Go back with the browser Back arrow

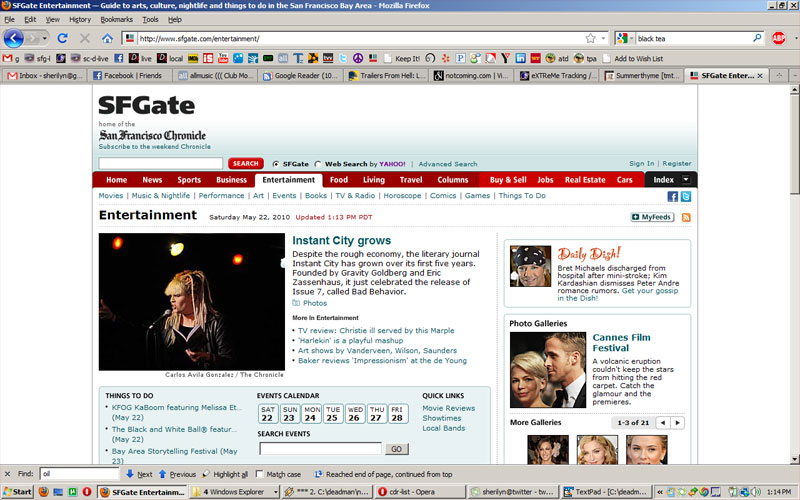point(14,38)
